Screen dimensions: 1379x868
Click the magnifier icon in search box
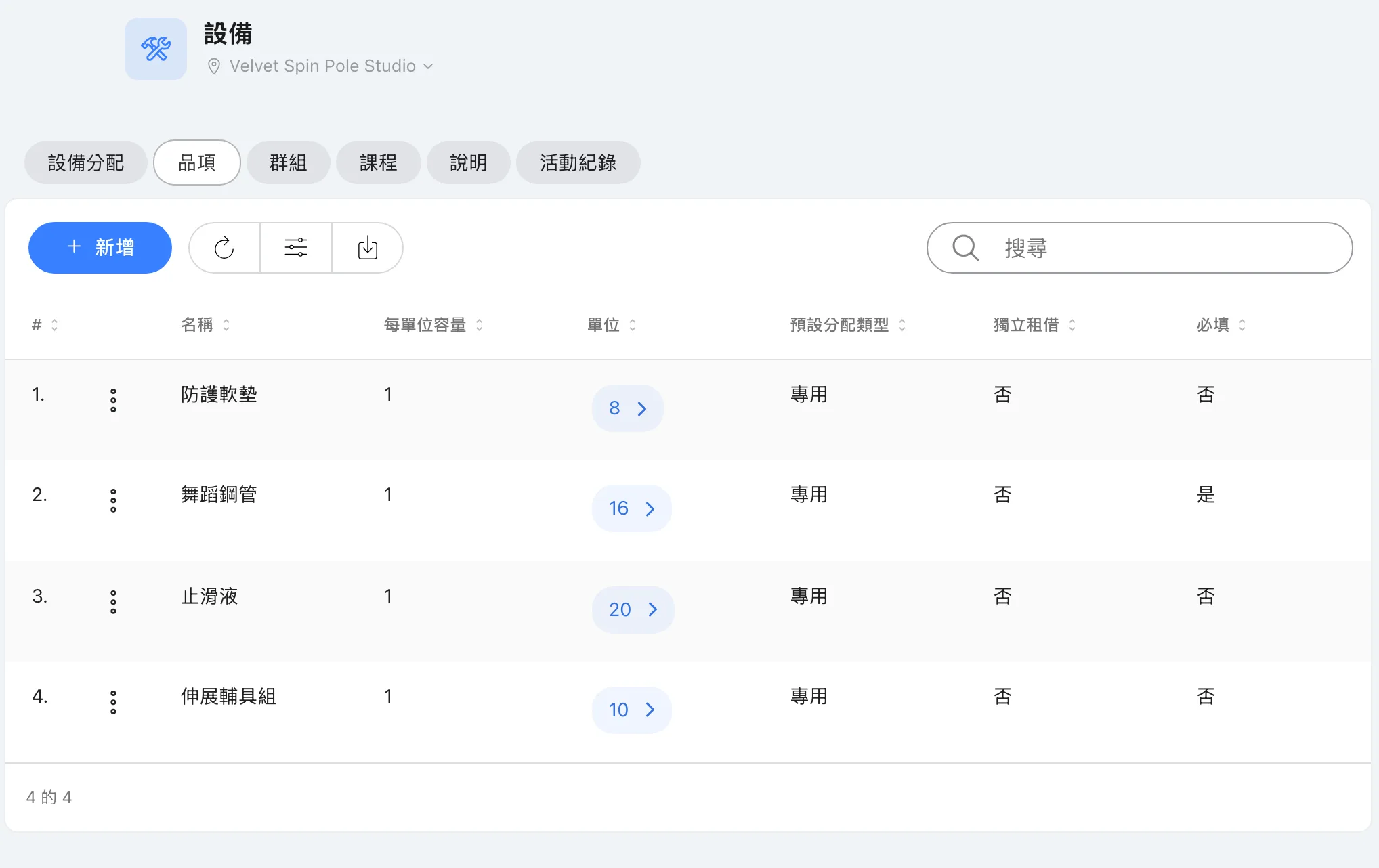965,248
